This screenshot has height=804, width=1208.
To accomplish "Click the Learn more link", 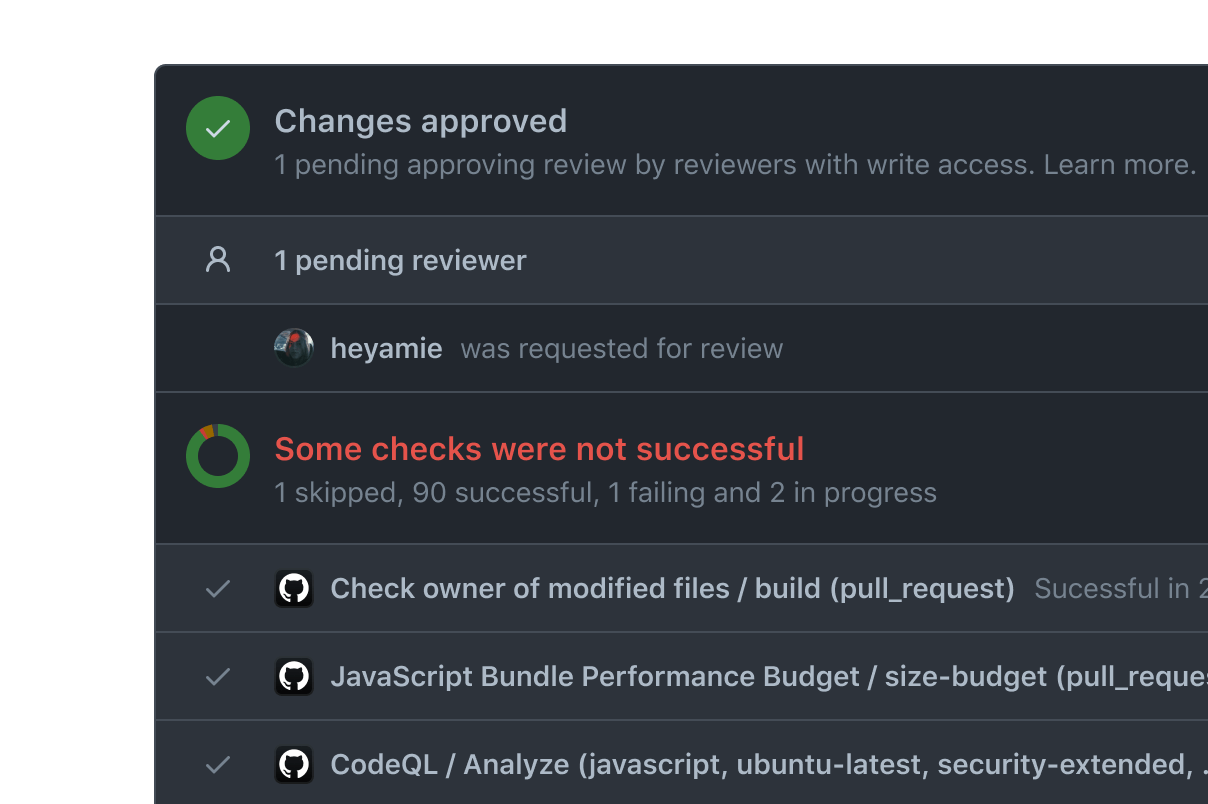I will click(1119, 165).
